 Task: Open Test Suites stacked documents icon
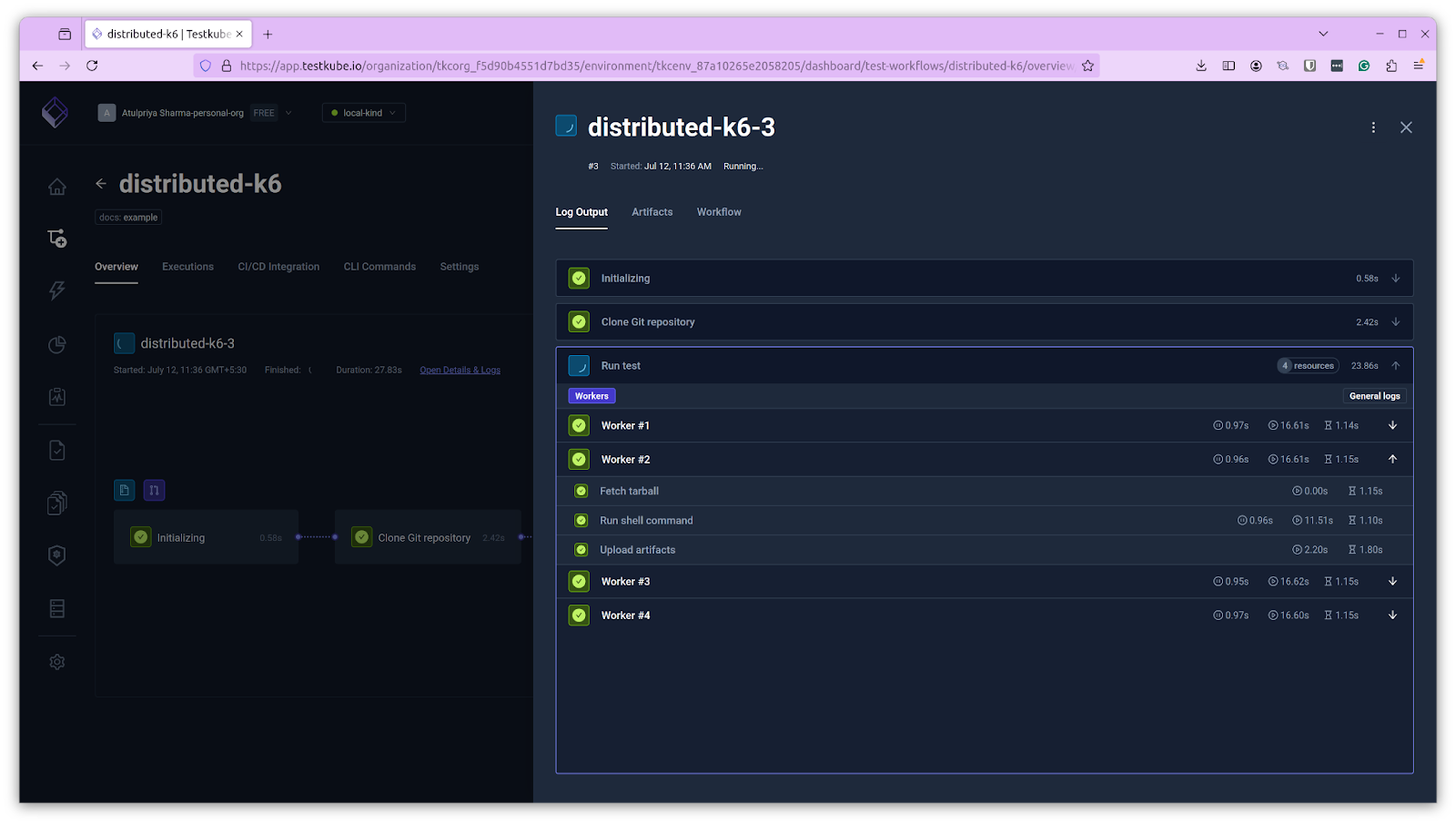tap(57, 503)
